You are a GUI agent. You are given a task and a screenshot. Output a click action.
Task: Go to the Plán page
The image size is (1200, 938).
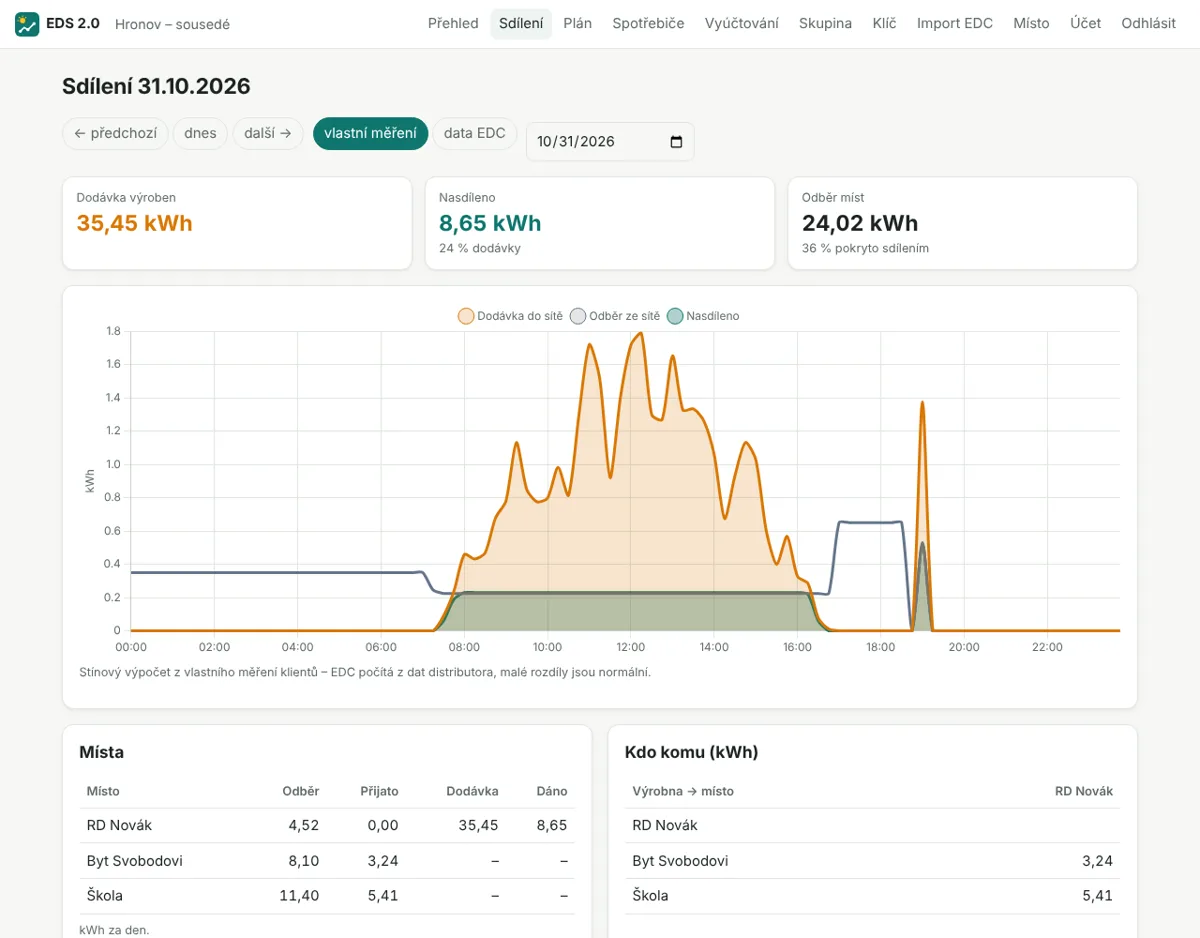(x=578, y=23)
